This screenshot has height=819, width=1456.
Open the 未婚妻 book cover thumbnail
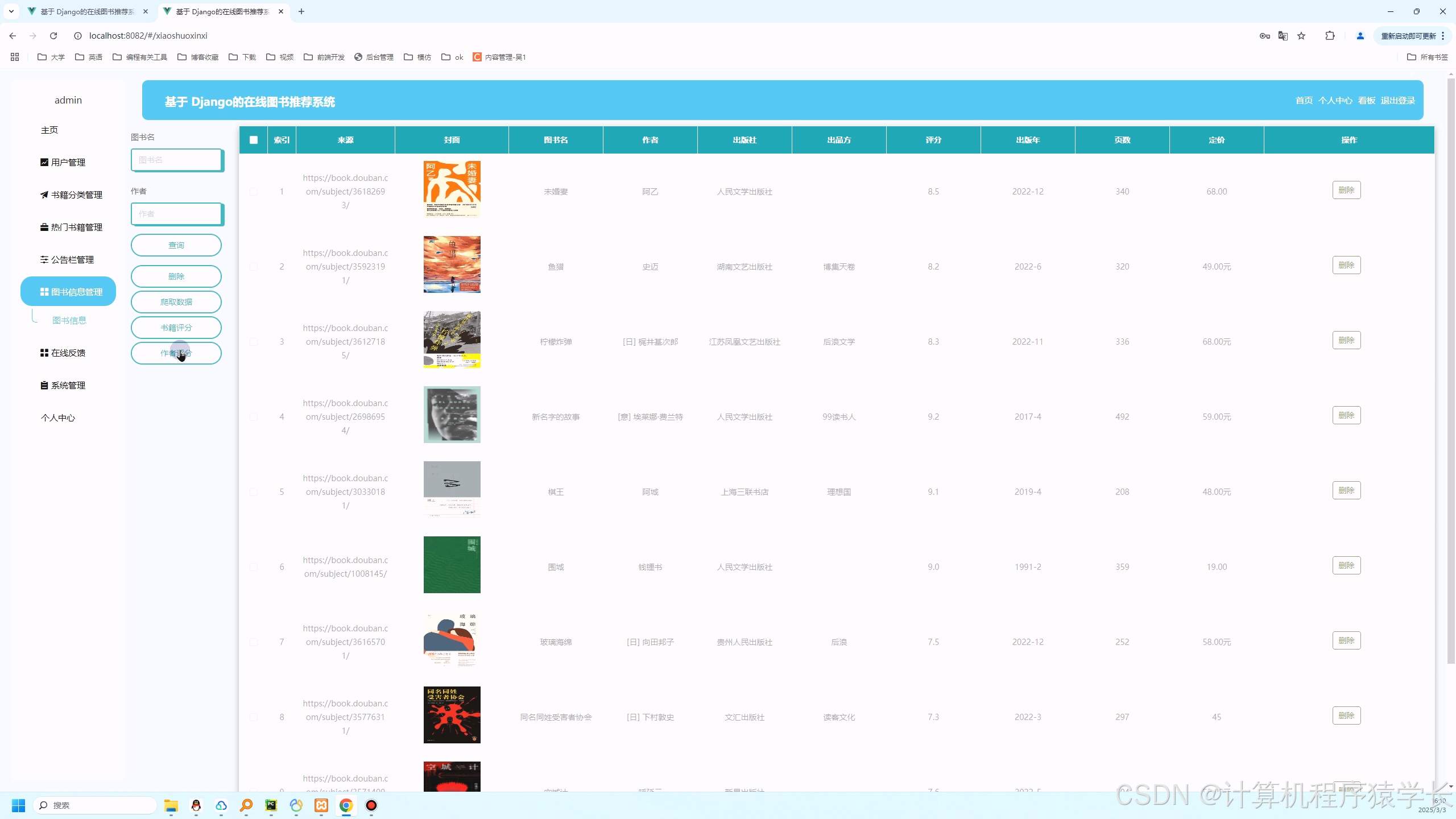tap(452, 189)
